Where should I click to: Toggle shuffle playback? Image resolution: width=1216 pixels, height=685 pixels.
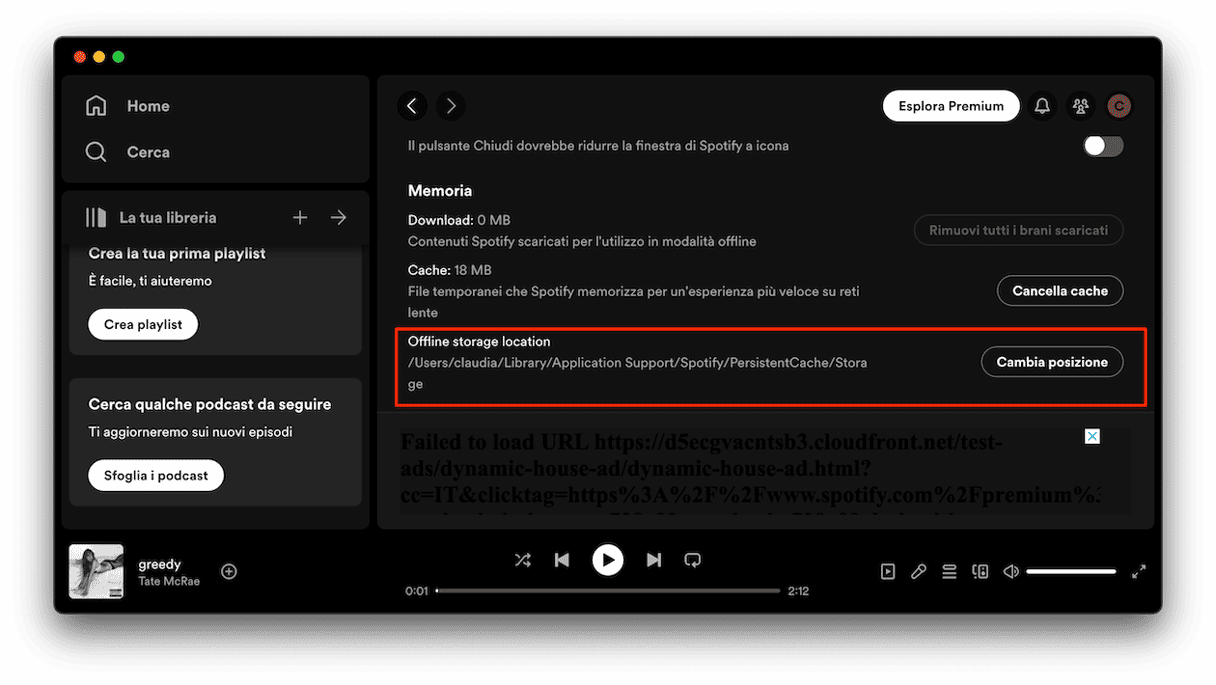point(522,560)
